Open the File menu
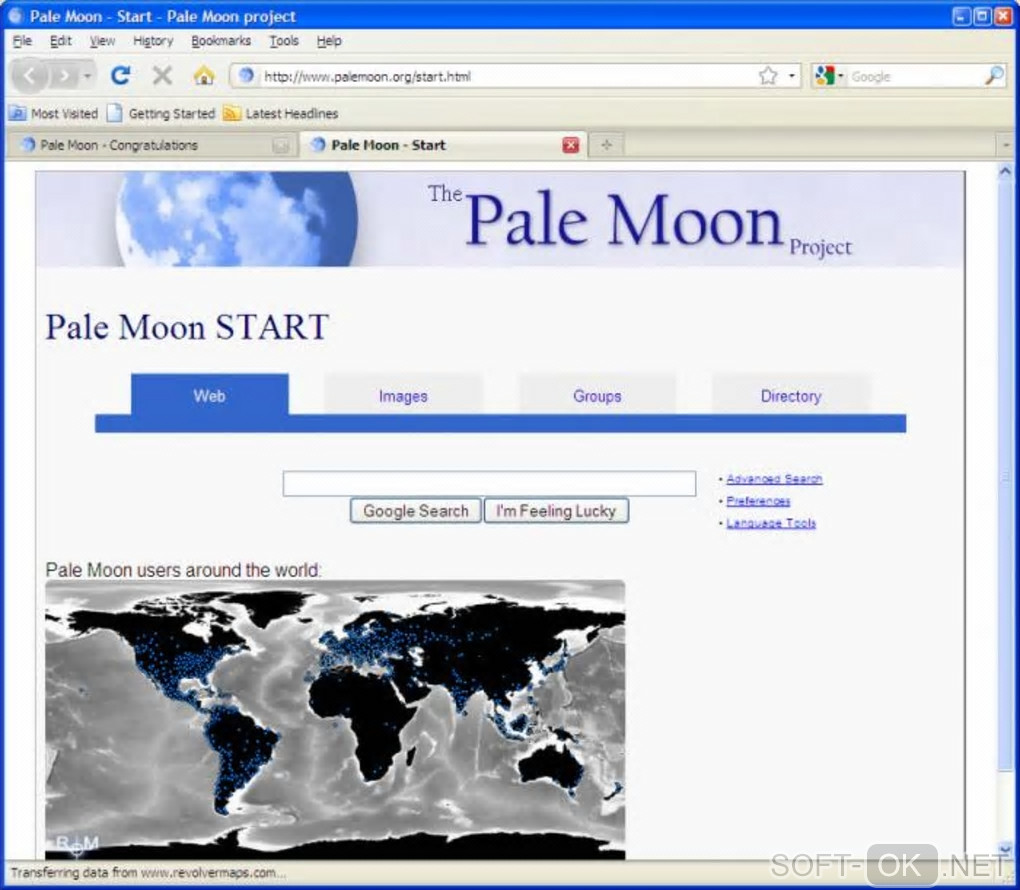The height and width of the screenshot is (890, 1020). coord(22,41)
